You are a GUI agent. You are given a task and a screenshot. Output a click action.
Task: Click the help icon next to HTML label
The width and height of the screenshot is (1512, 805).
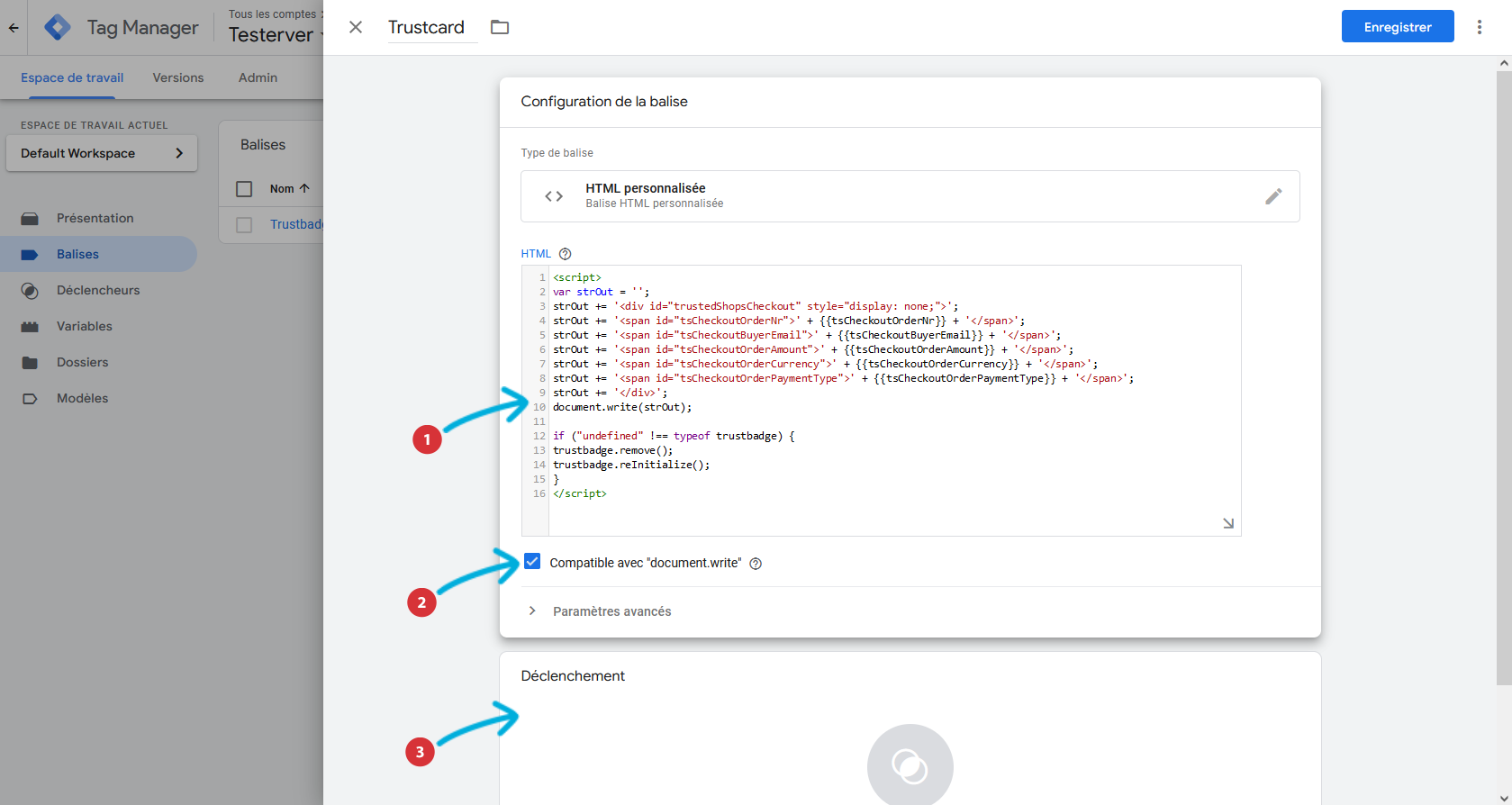565,254
